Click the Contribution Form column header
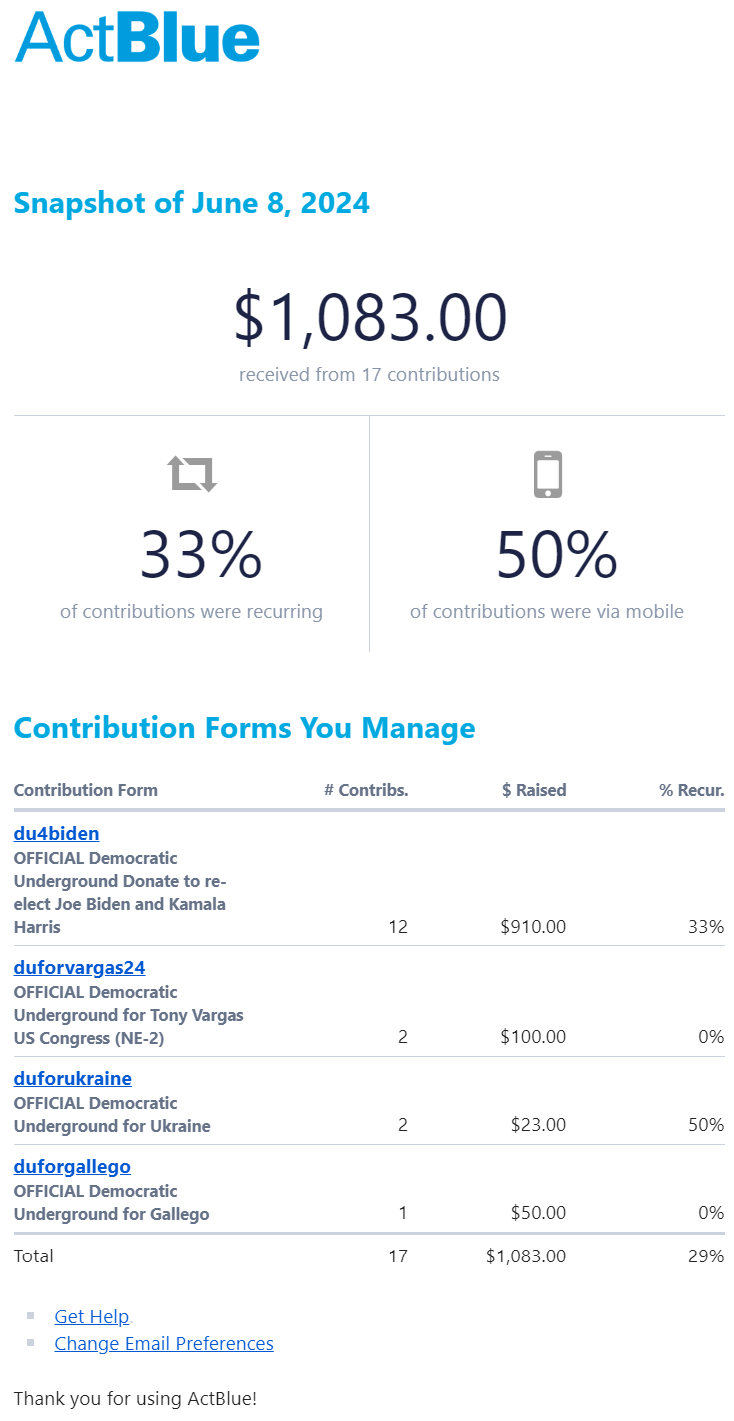The width and height of the screenshot is (734, 1421). click(x=86, y=790)
